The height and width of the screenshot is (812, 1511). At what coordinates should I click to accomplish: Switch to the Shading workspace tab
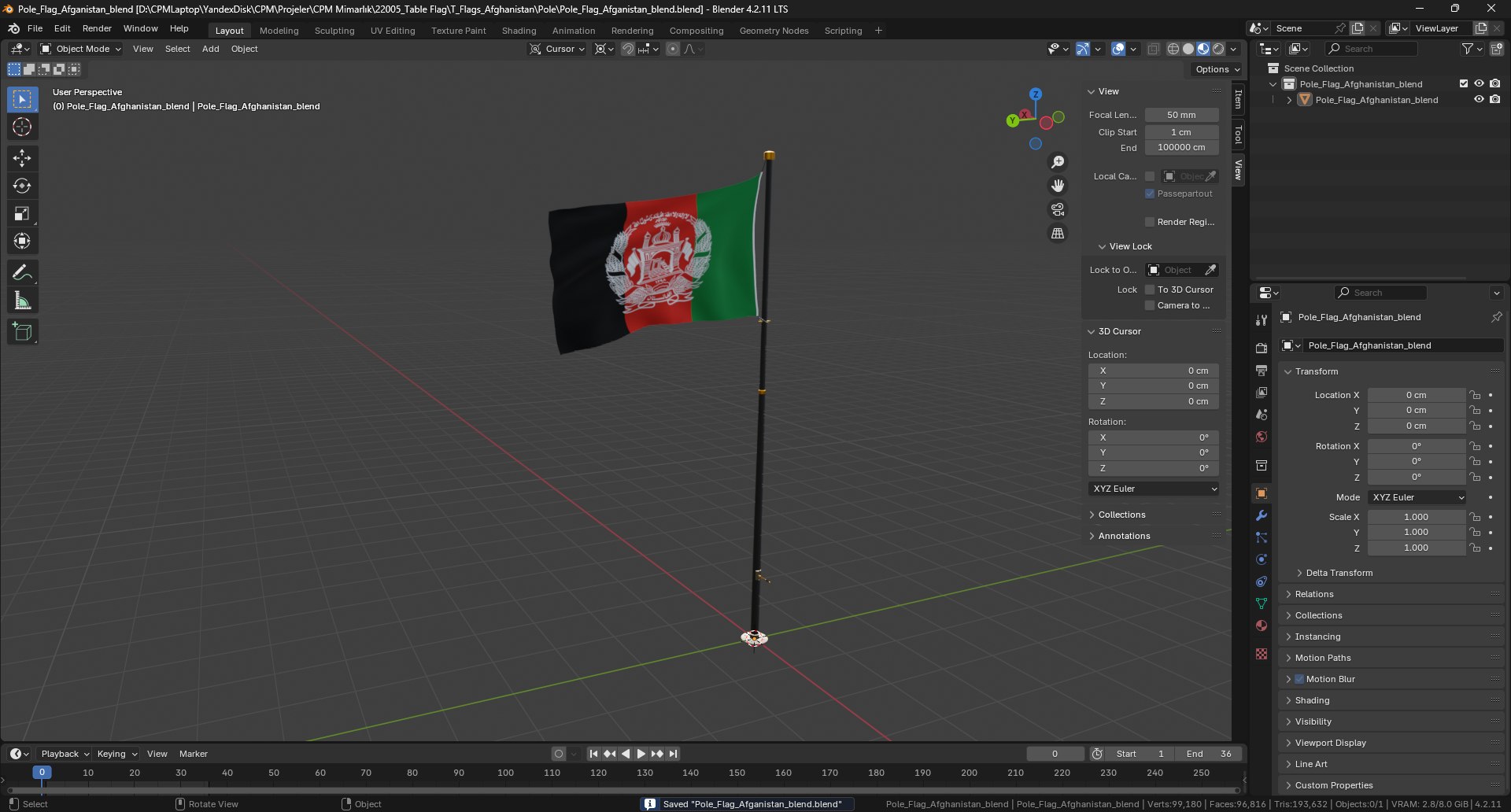[519, 31]
